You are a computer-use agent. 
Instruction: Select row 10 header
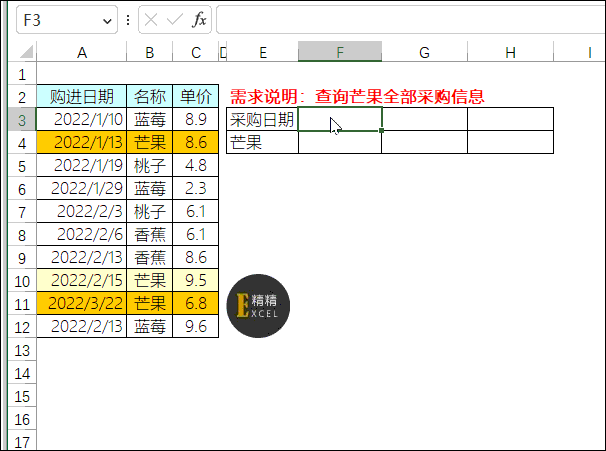[x=22, y=281]
